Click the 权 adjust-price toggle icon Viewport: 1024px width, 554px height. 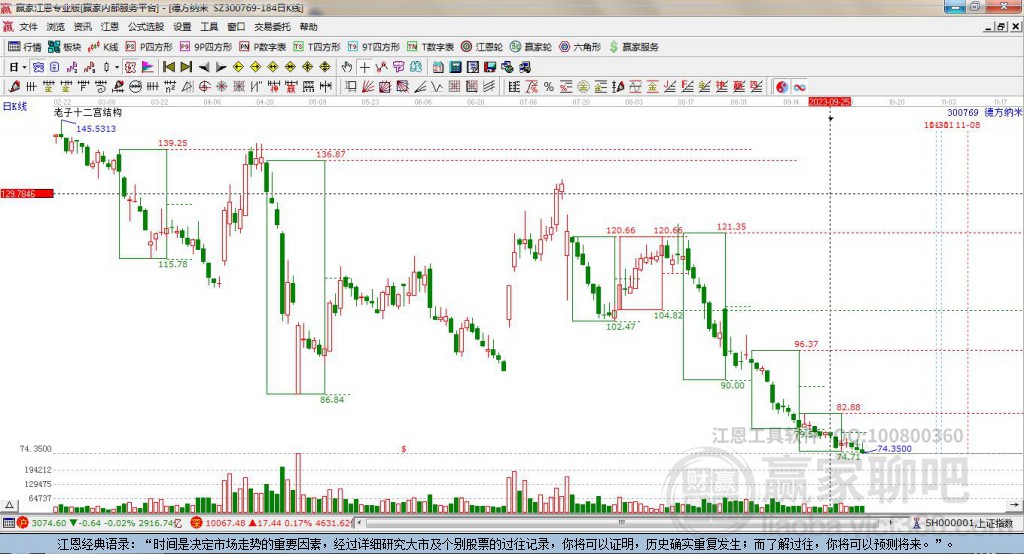click(x=130, y=67)
